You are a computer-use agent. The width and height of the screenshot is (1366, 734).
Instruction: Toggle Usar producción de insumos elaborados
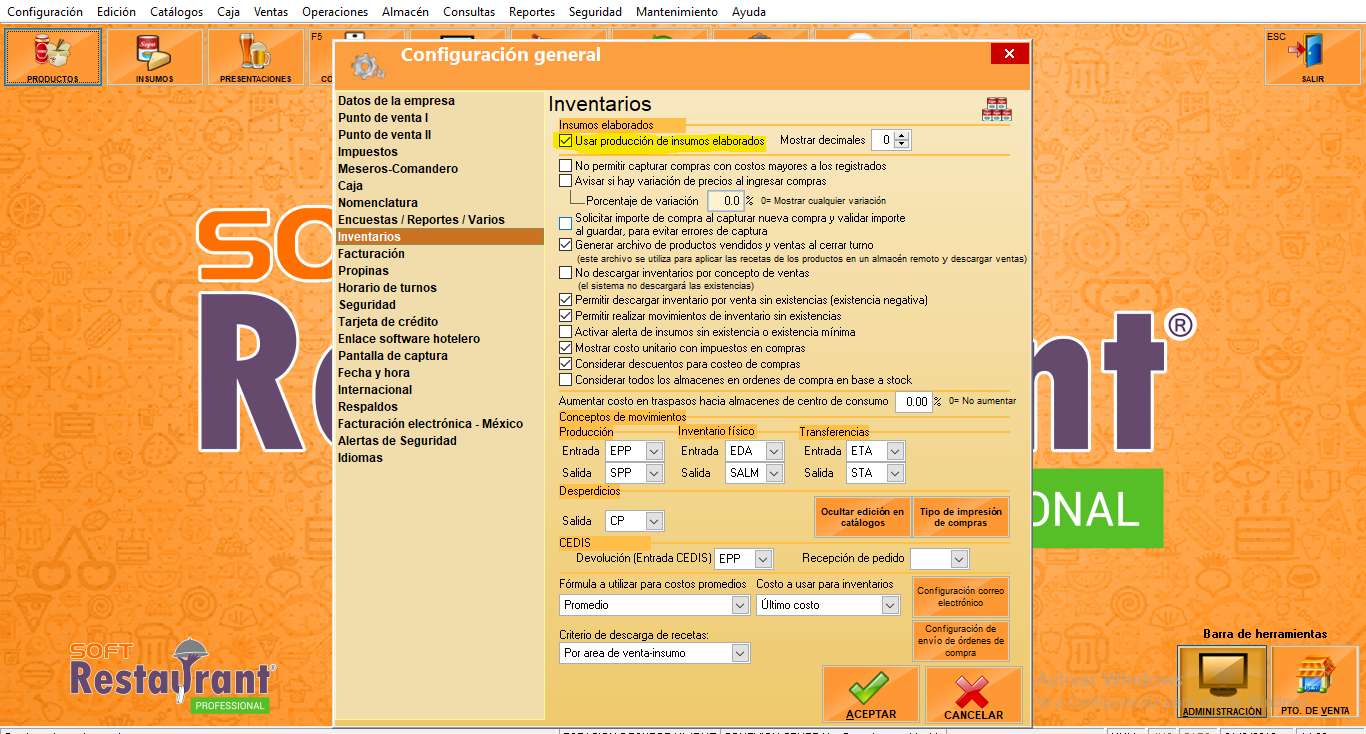click(x=566, y=141)
